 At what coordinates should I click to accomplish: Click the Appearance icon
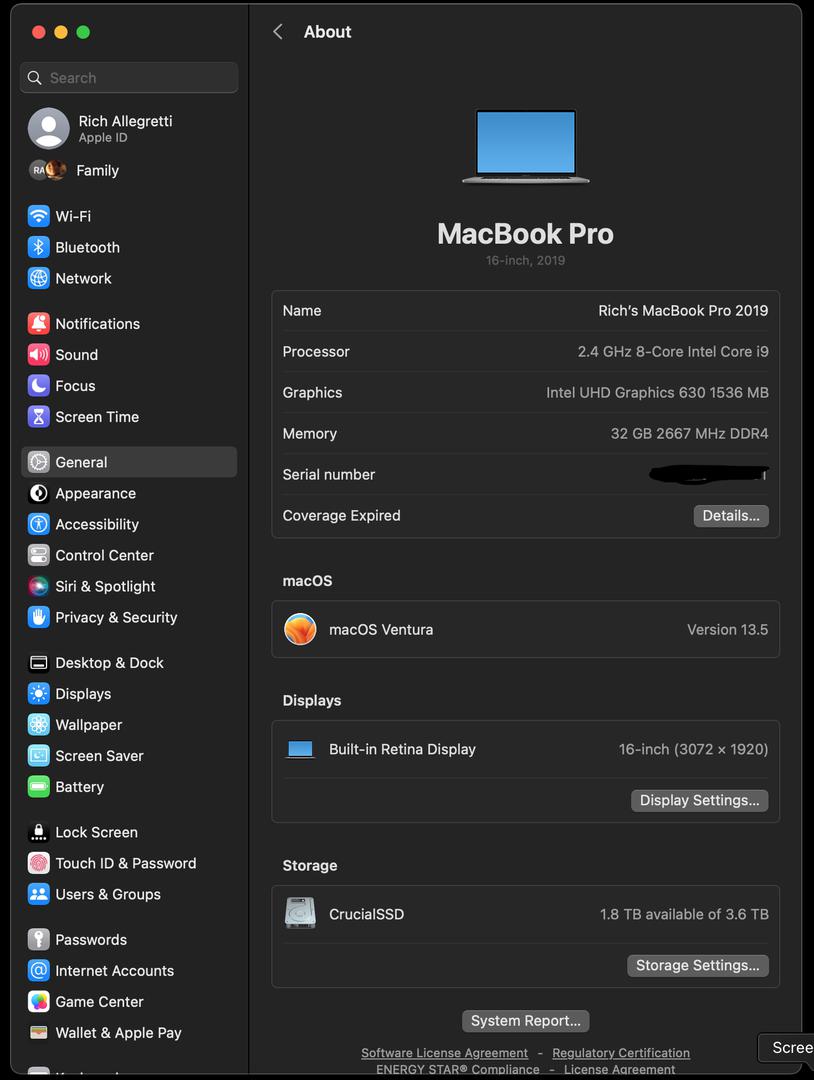point(39,493)
